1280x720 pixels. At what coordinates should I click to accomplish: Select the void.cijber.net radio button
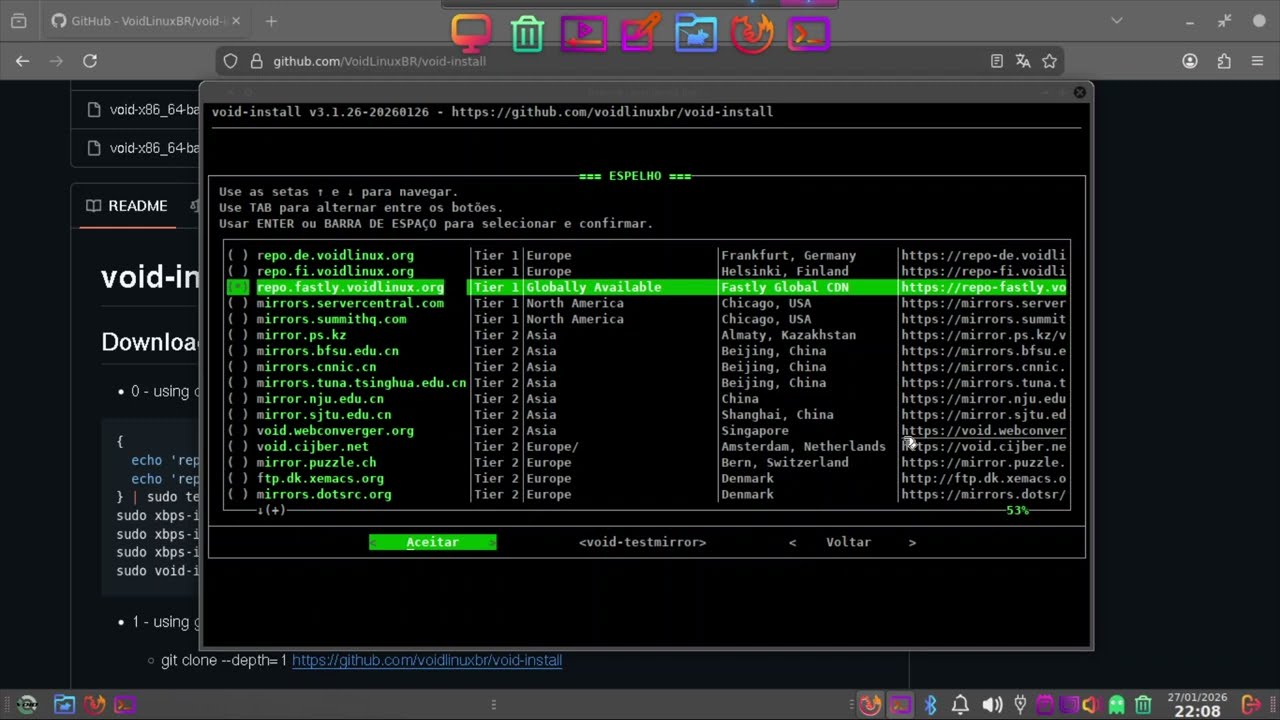(x=238, y=446)
